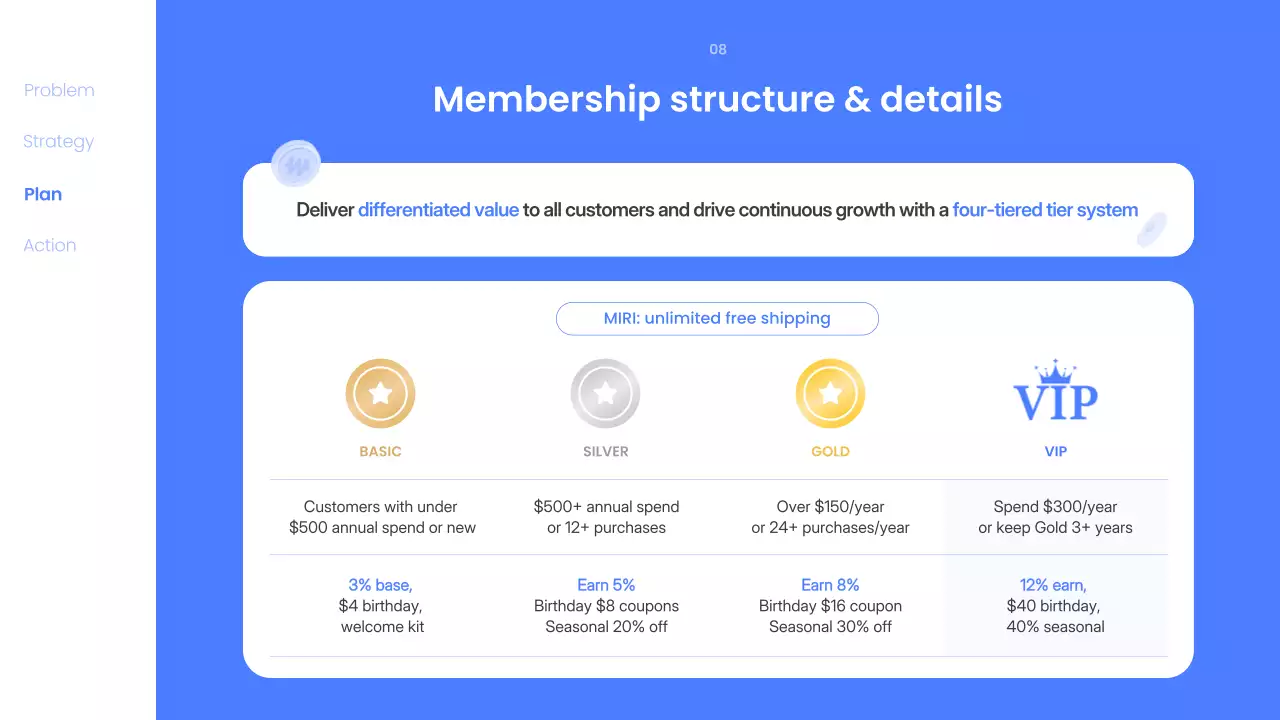Screen dimensions: 1280x720
Task: Click the small pill decoration on banner right
Action: (1152, 229)
